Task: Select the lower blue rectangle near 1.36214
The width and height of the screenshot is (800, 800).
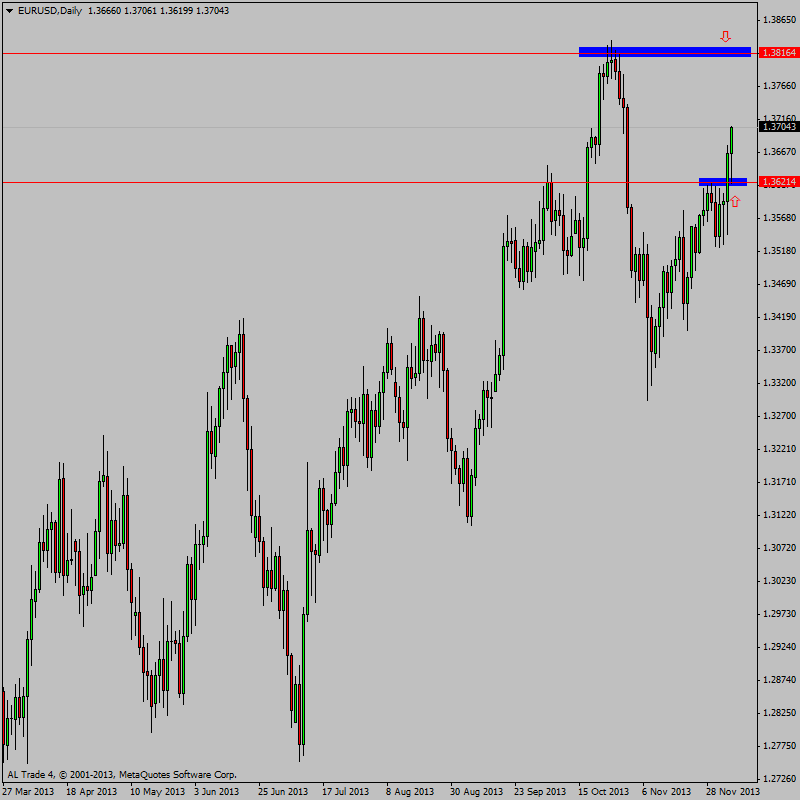Action: [722, 182]
